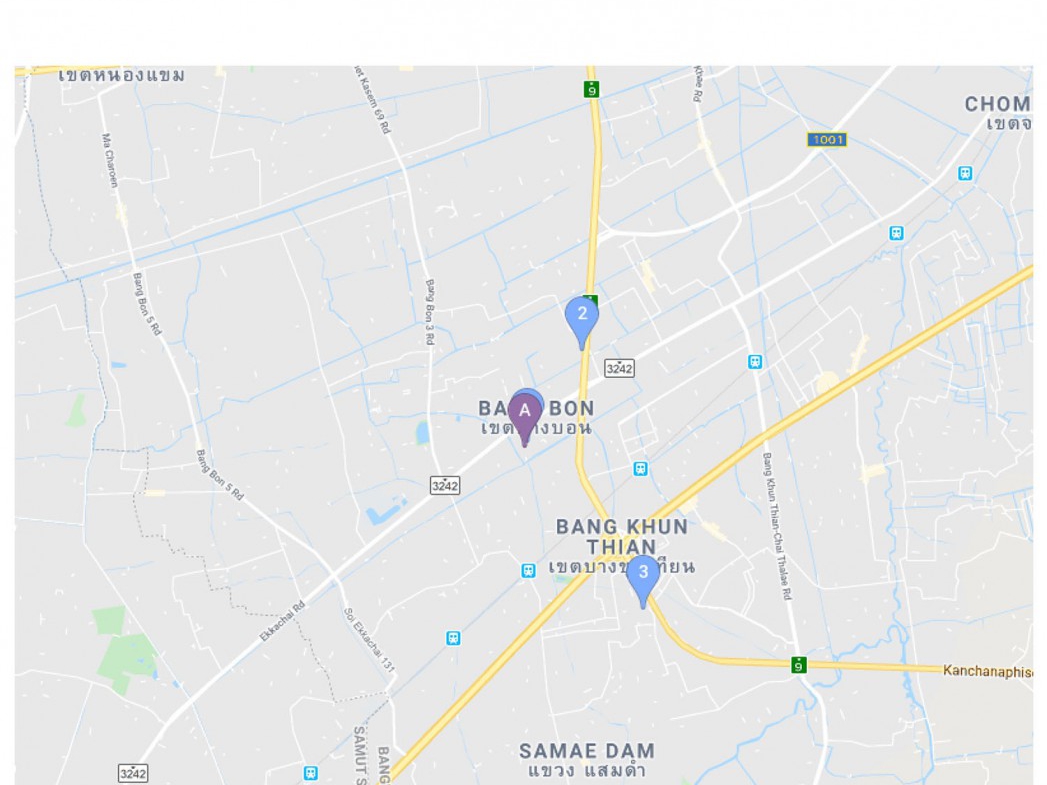Click the transit icon left of Bang Khun Thian
Image resolution: width=1047 pixels, height=785 pixels.
[528, 571]
